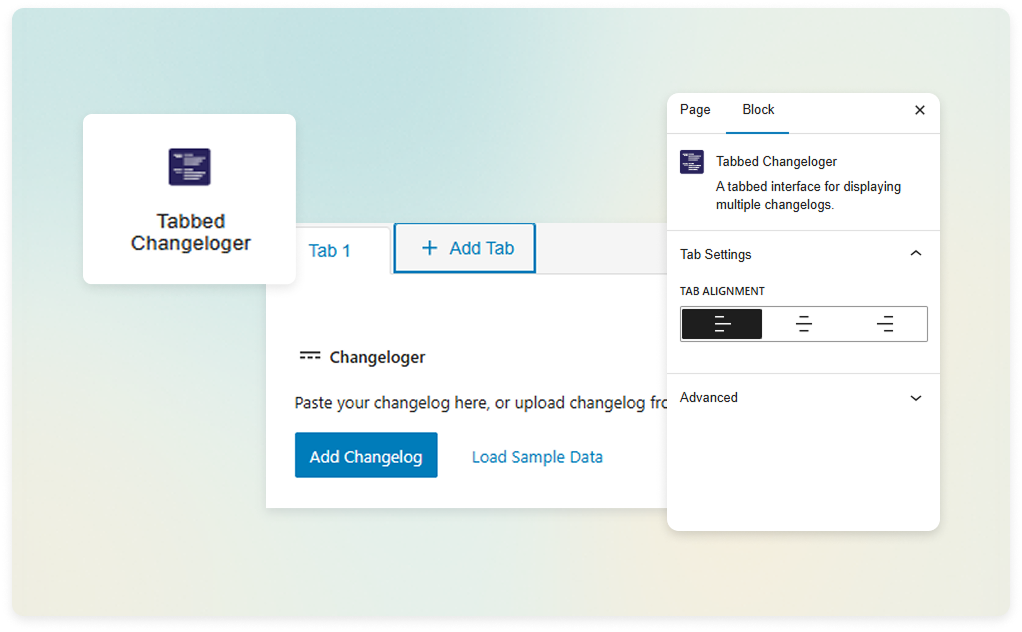The width and height of the screenshot is (1022, 632).
Task: Collapse the Tab Settings section
Action: point(915,253)
